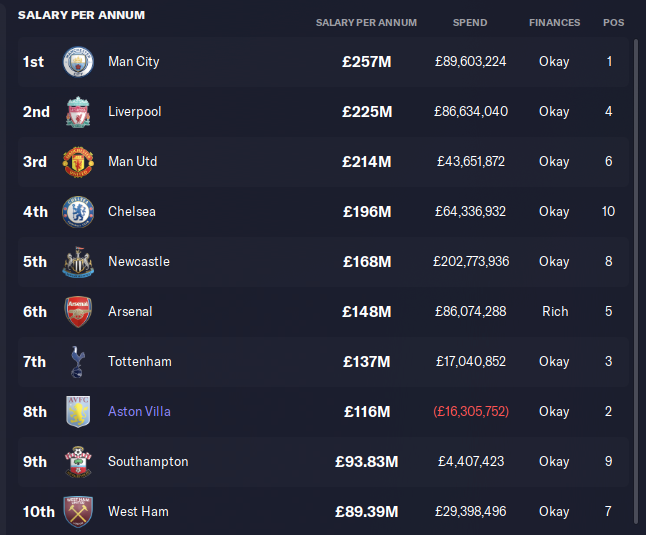This screenshot has height=535, width=646.
Task: Select Arsenal's Rich finances status
Action: tap(555, 312)
